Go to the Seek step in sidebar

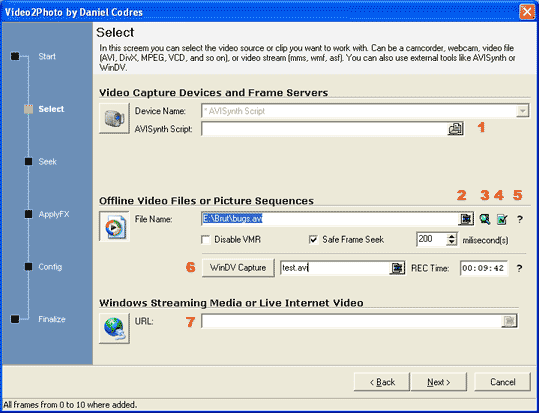pyautogui.click(x=47, y=162)
